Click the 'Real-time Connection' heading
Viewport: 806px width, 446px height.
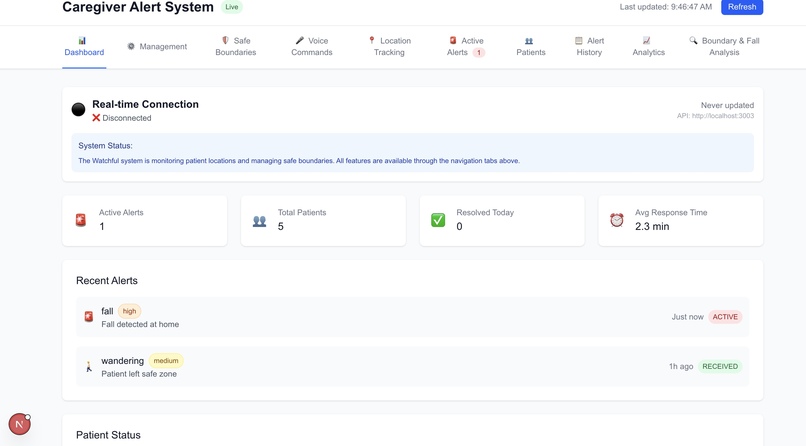(145, 104)
